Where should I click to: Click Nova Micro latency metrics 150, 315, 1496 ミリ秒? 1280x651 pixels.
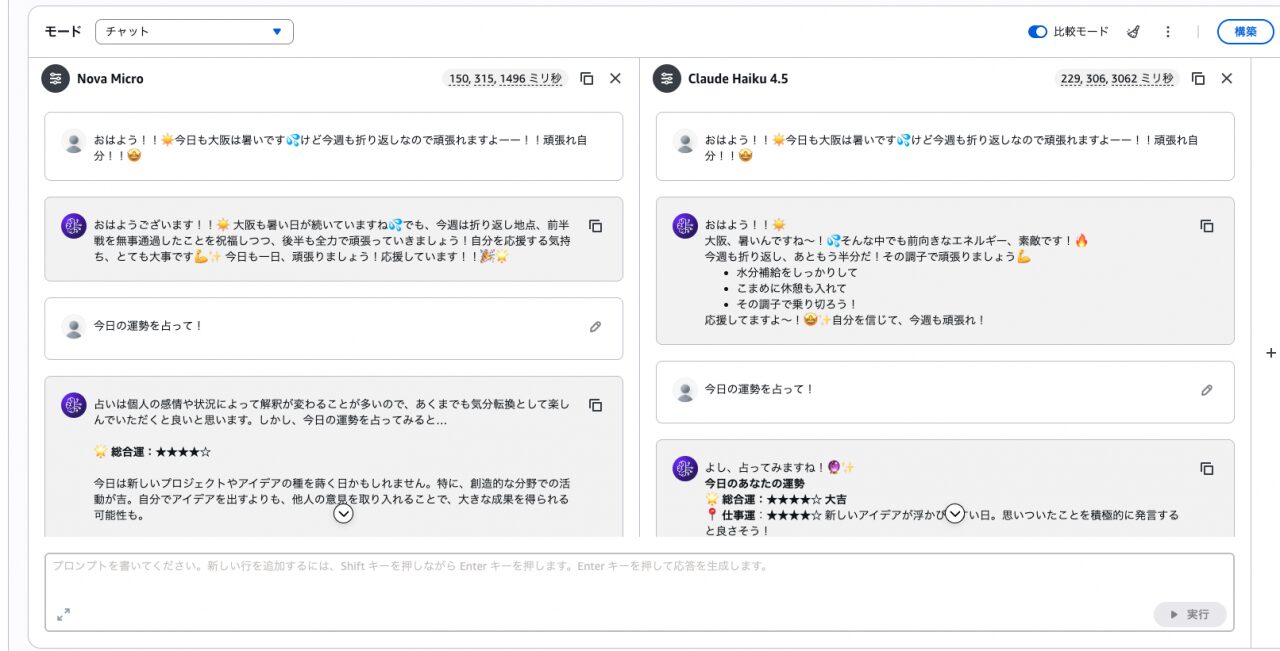[504, 79]
